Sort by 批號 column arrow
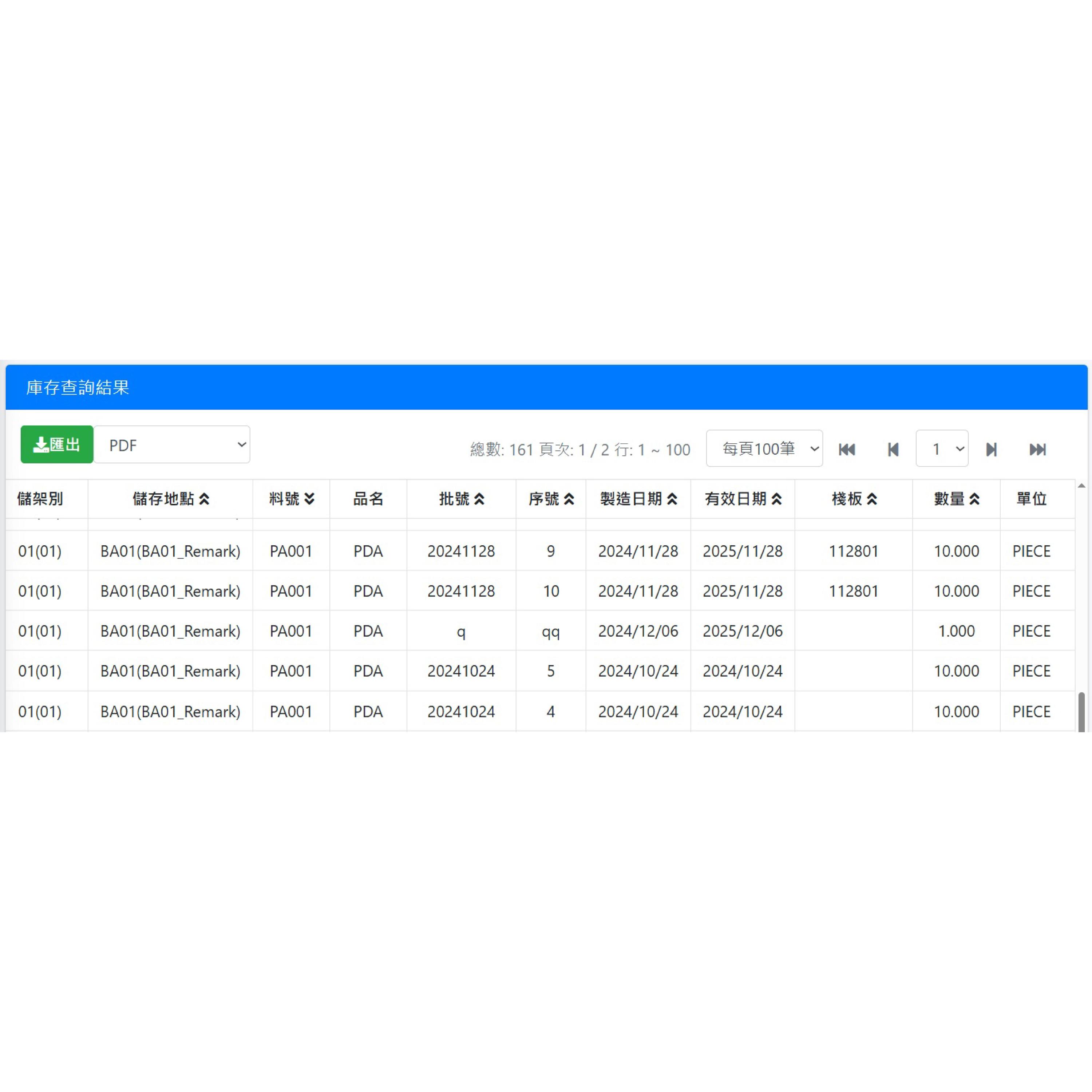Screen dimensions: 1092x1092 point(479,499)
